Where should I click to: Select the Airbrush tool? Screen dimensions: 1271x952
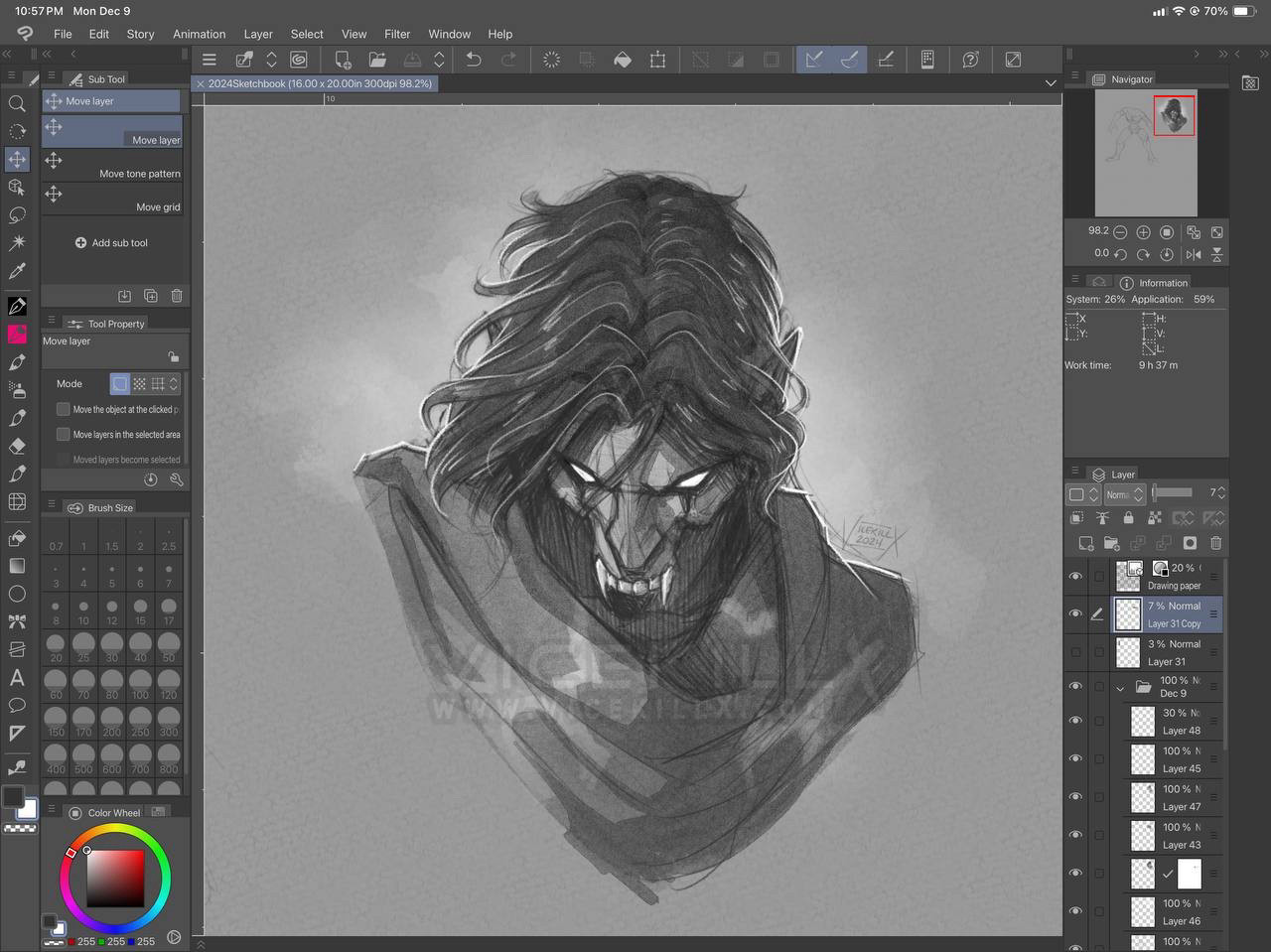[17, 390]
